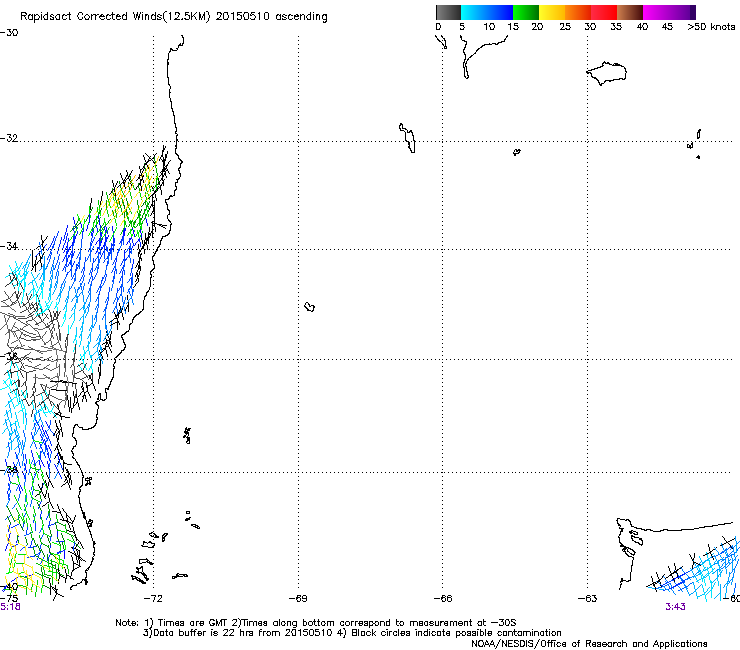Image resolution: width=740 pixels, height=650 pixels.
Task: Click the '>50 knots' legend label
Action: pos(711,27)
